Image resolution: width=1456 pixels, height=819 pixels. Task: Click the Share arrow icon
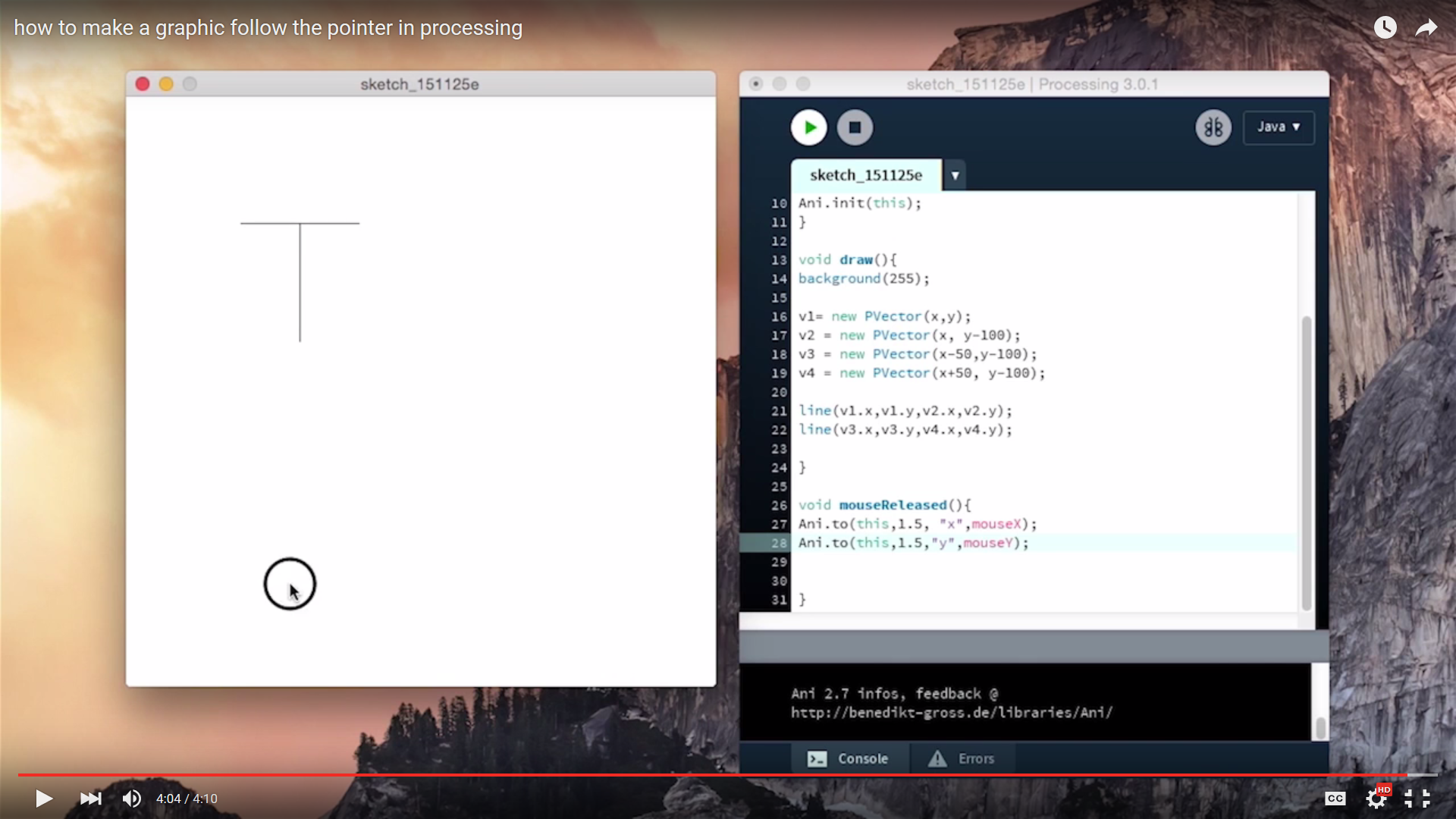[x=1426, y=28]
